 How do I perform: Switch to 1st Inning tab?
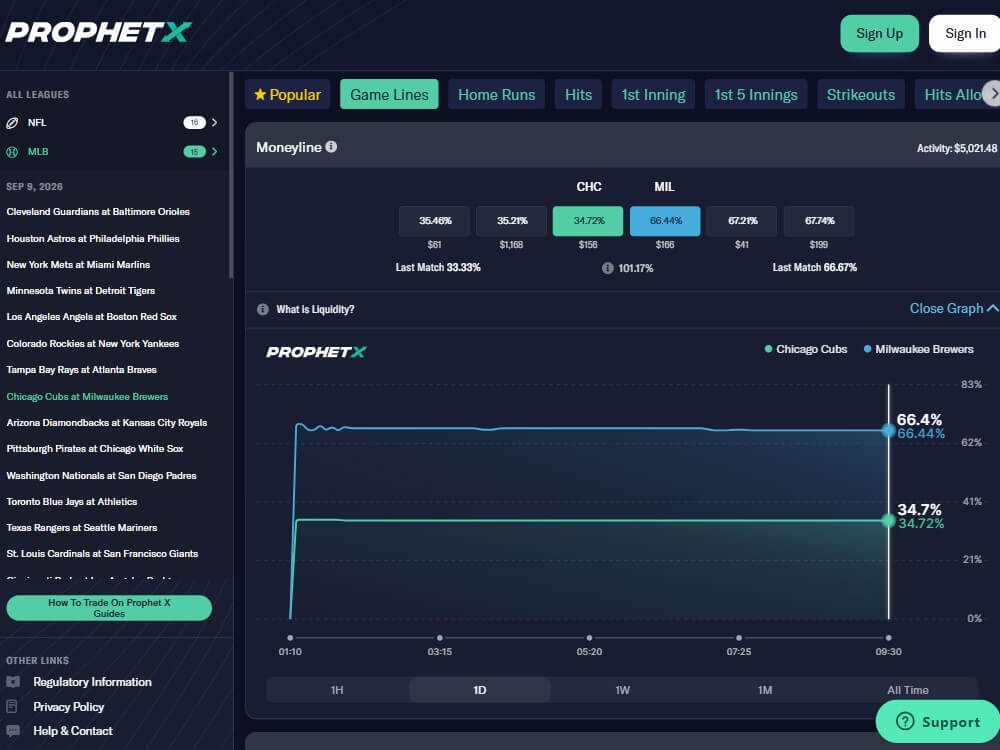tap(653, 94)
